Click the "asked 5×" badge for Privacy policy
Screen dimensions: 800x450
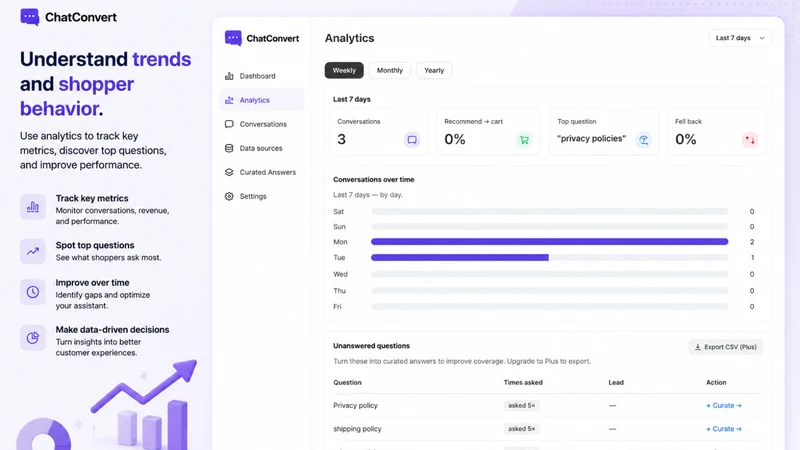pos(521,406)
